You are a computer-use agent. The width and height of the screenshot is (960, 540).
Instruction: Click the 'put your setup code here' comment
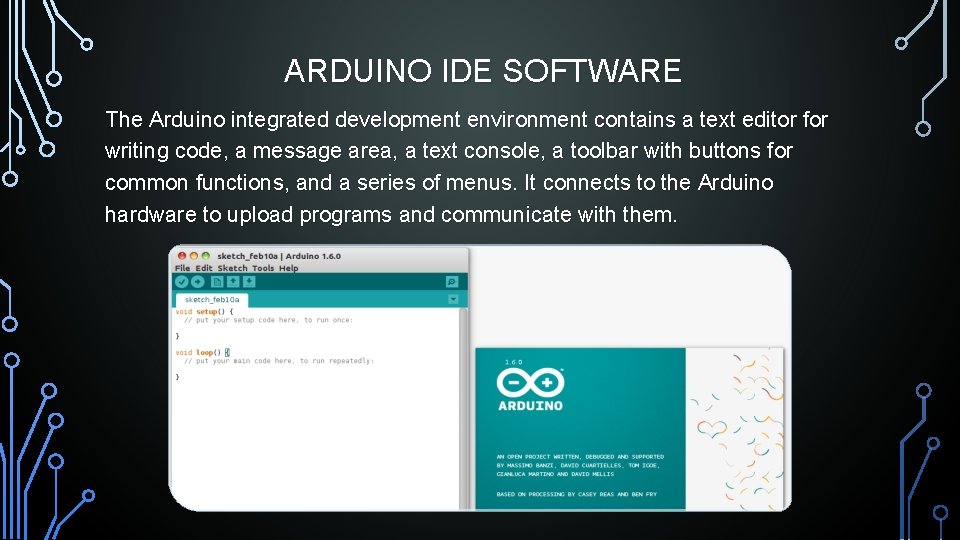(x=268, y=320)
